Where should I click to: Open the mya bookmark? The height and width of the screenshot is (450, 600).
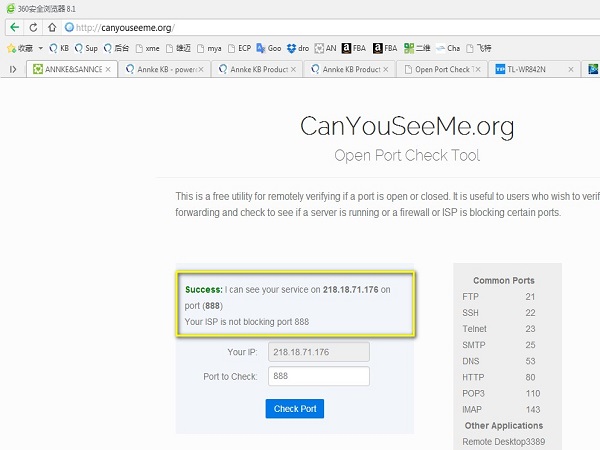click(x=209, y=48)
